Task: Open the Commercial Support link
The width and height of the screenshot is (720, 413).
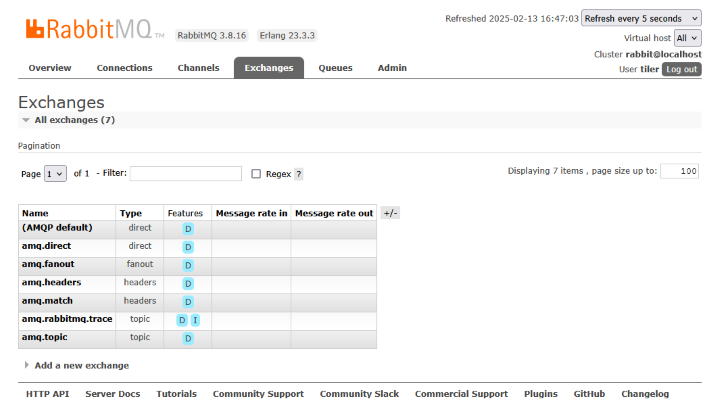Action: (x=461, y=394)
